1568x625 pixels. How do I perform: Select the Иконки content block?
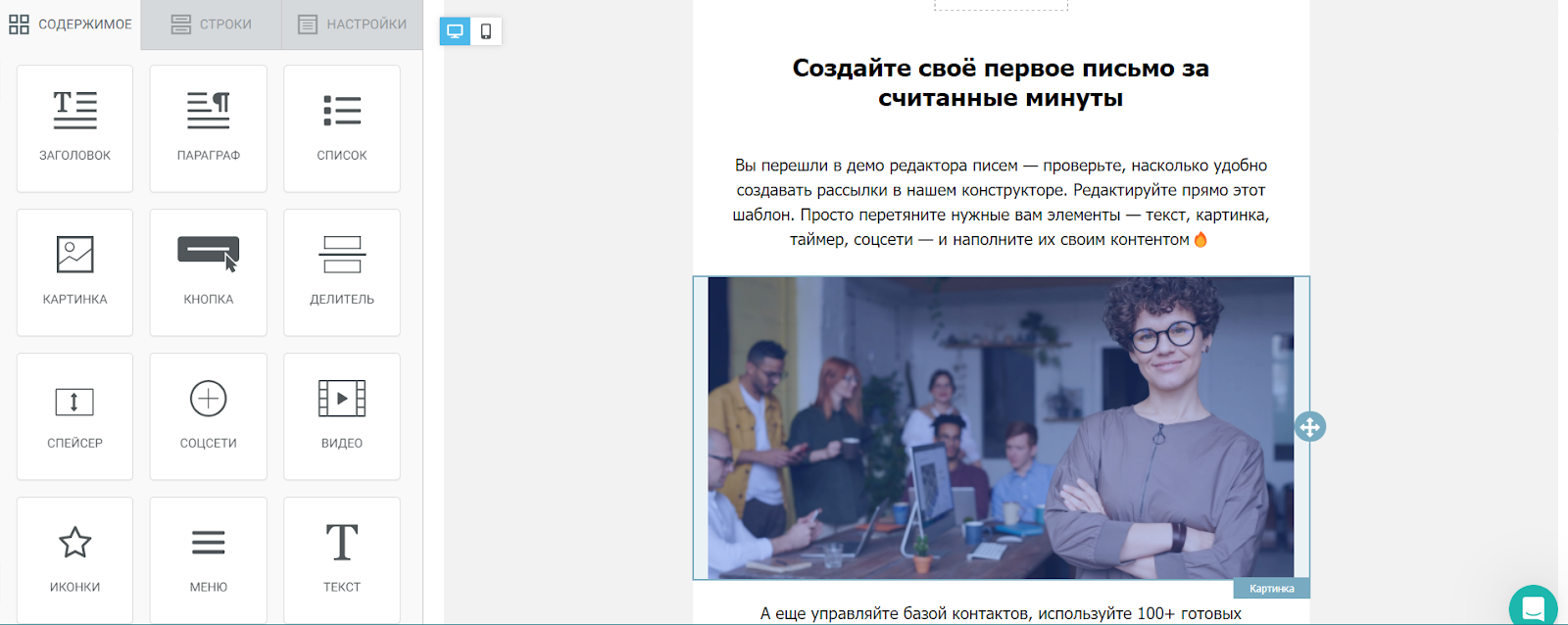[x=74, y=560]
